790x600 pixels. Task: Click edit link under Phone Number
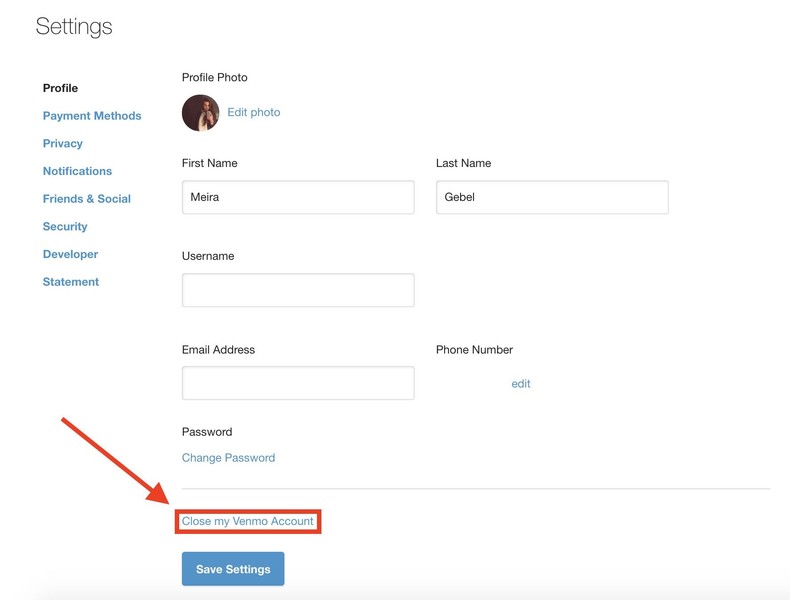coord(521,384)
